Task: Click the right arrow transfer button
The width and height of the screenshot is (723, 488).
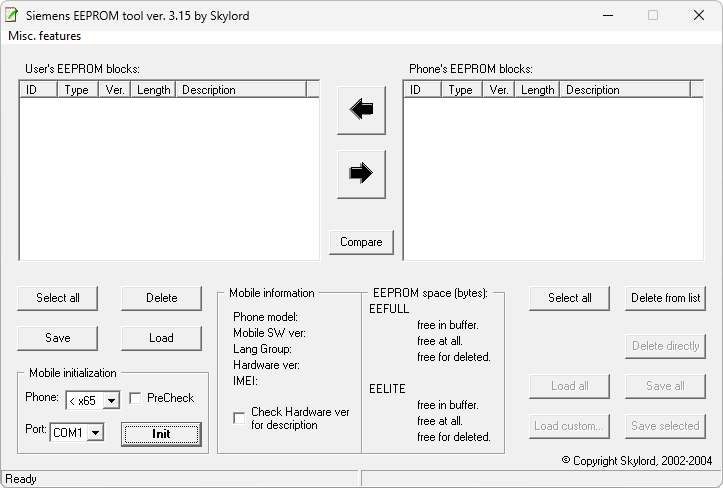Action: click(362, 174)
